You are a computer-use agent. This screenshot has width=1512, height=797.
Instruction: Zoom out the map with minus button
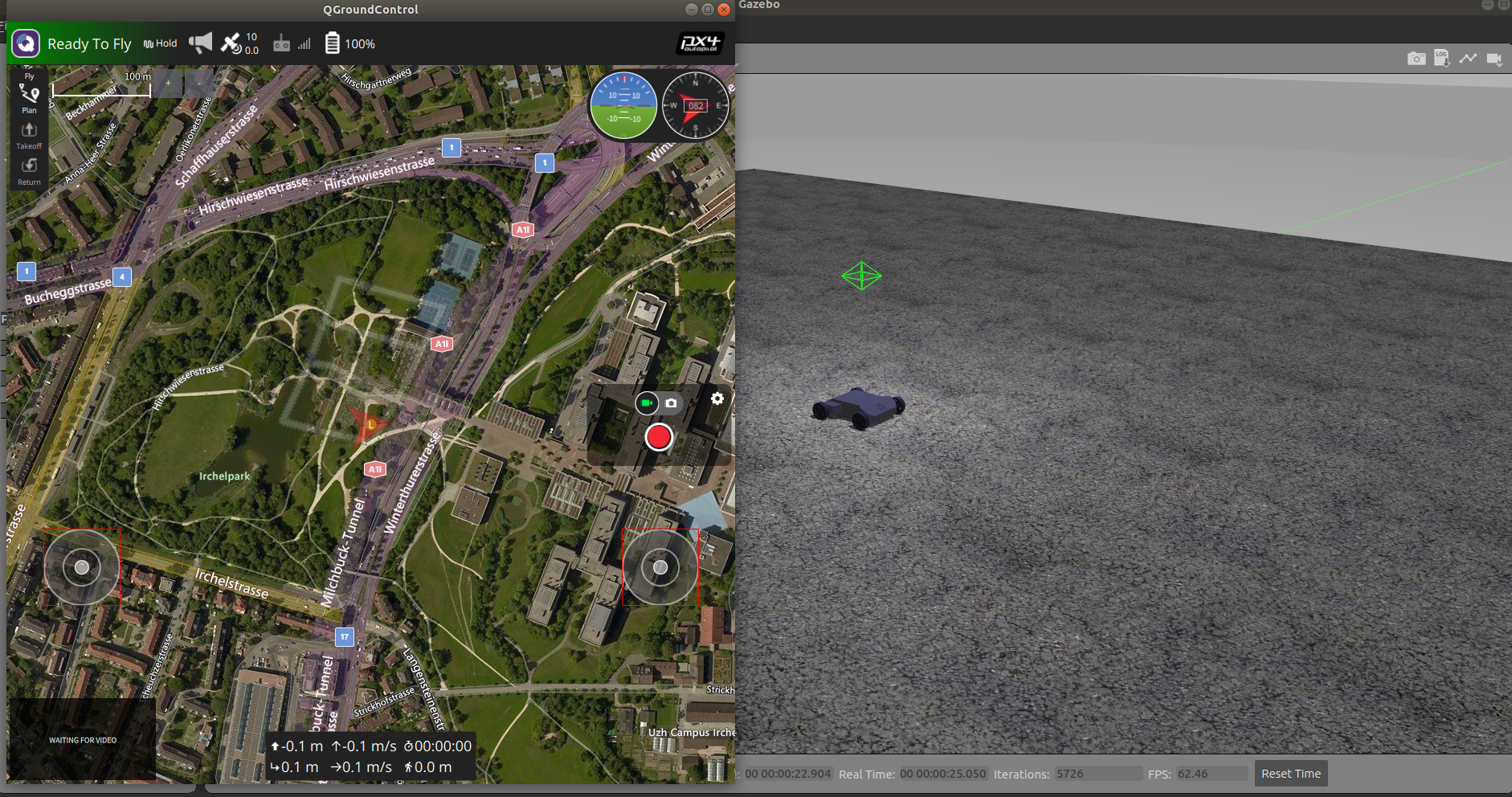(x=199, y=83)
